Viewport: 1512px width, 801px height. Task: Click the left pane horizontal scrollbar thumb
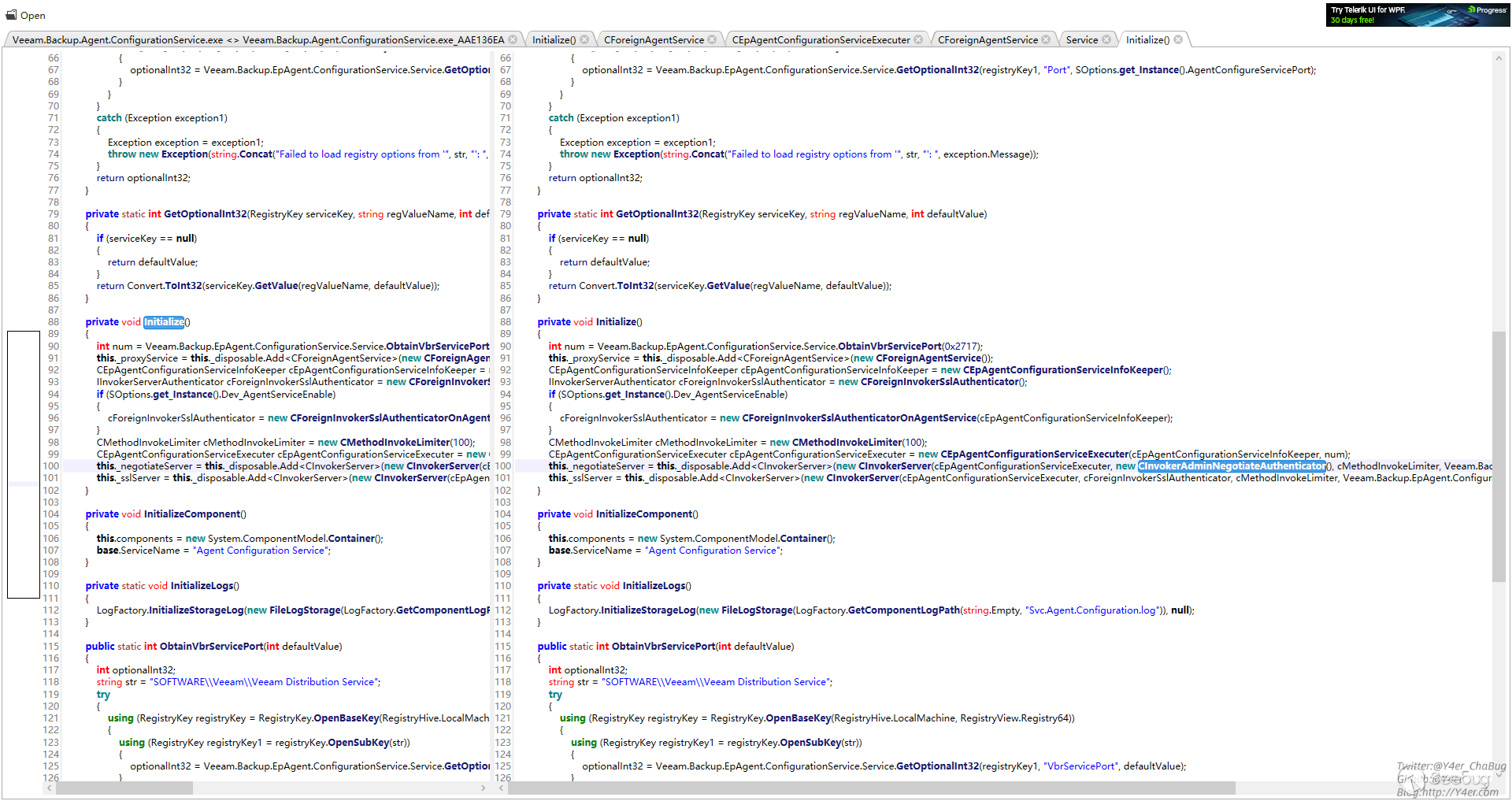point(124,788)
